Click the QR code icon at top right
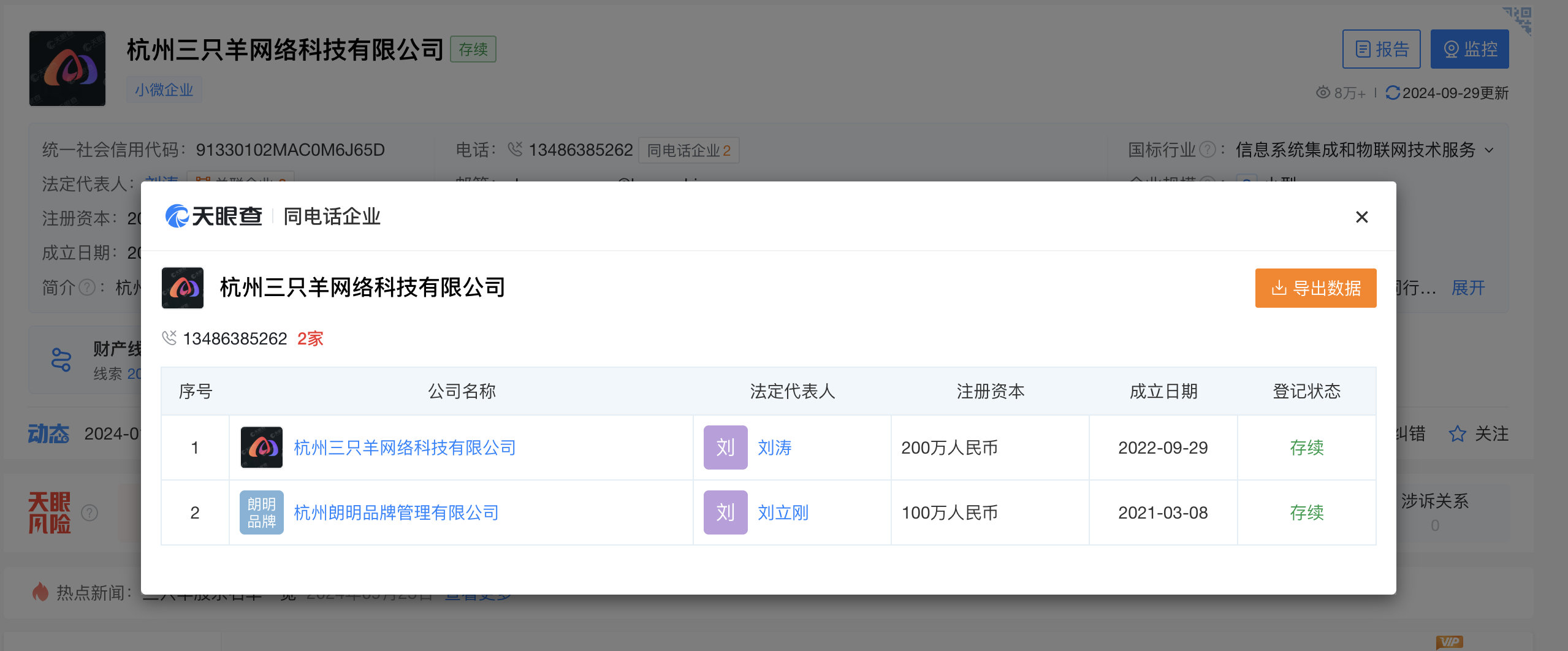The width and height of the screenshot is (1568, 651). [x=1518, y=20]
